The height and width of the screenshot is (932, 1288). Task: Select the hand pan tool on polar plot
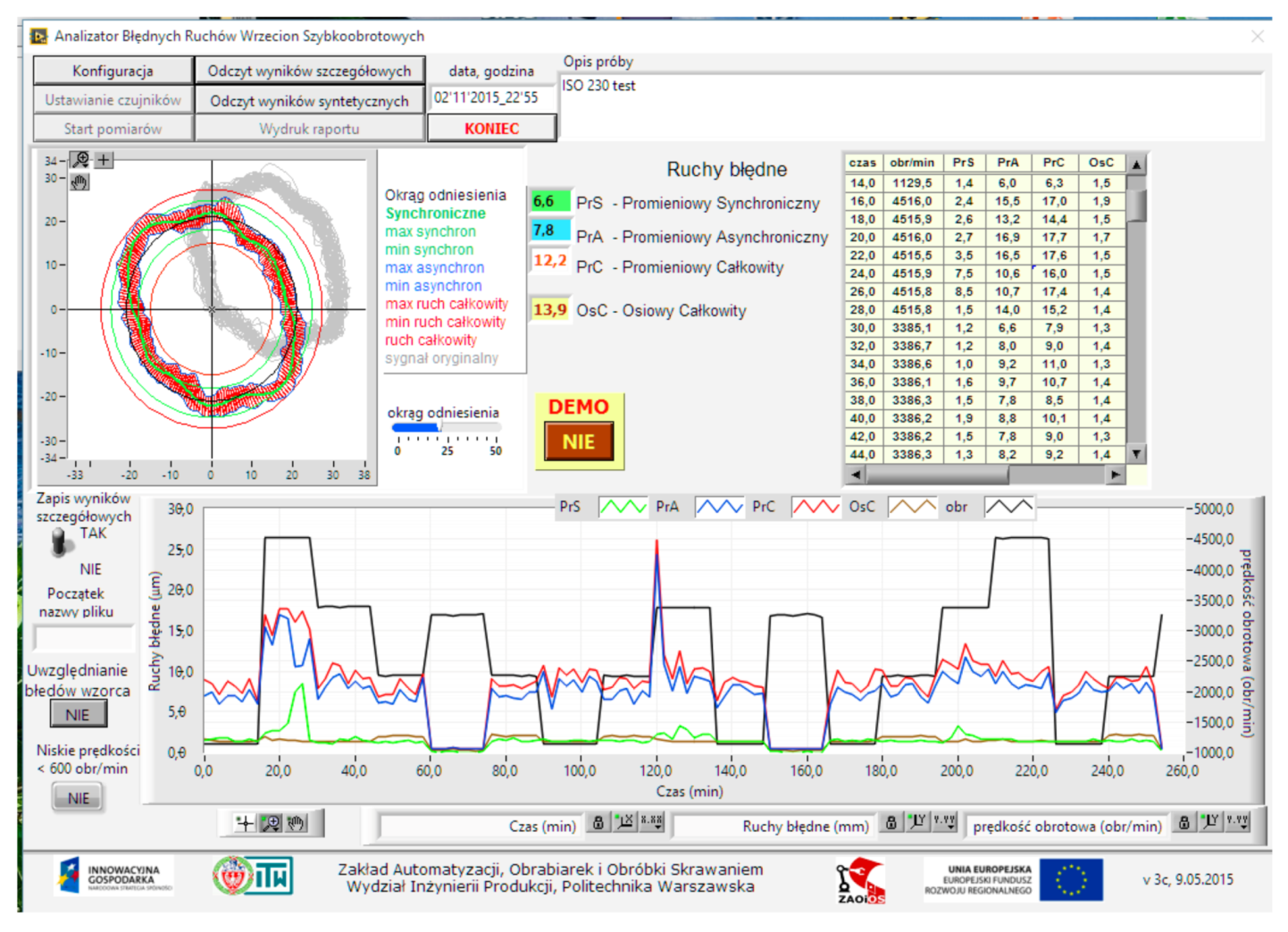point(80,182)
